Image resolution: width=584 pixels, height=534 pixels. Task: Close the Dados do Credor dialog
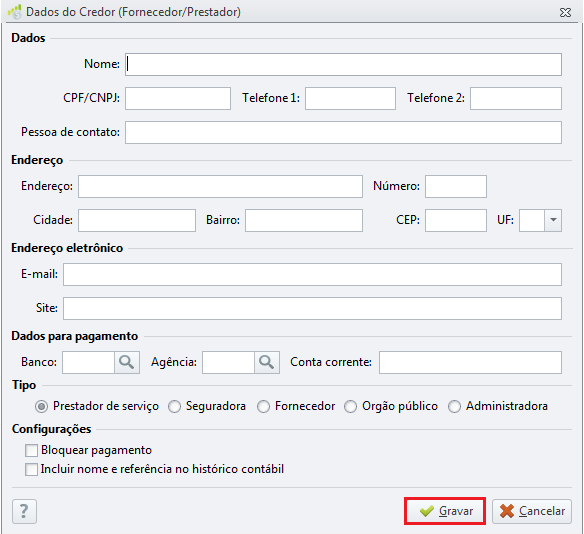(x=565, y=12)
